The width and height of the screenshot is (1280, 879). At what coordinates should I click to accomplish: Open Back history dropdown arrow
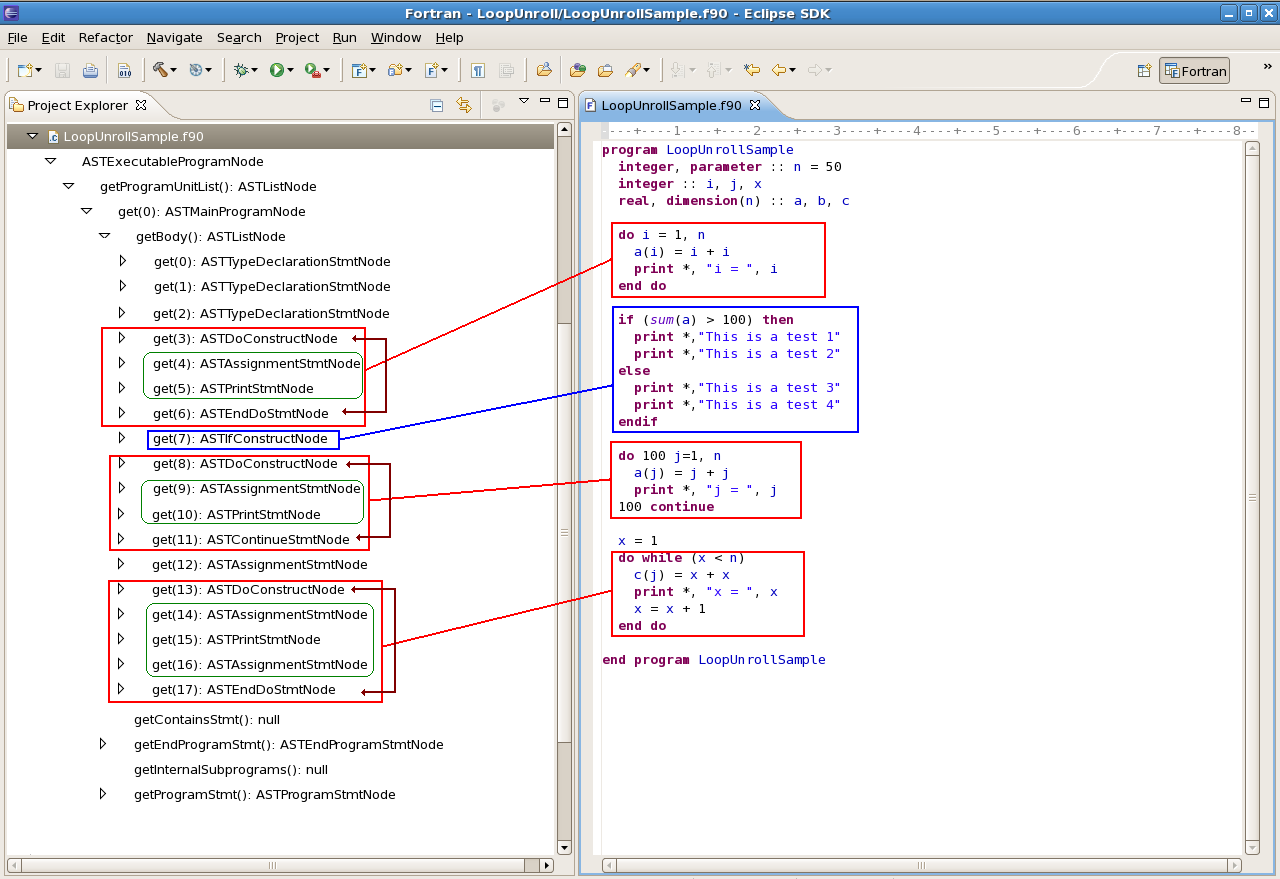[x=792, y=70]
